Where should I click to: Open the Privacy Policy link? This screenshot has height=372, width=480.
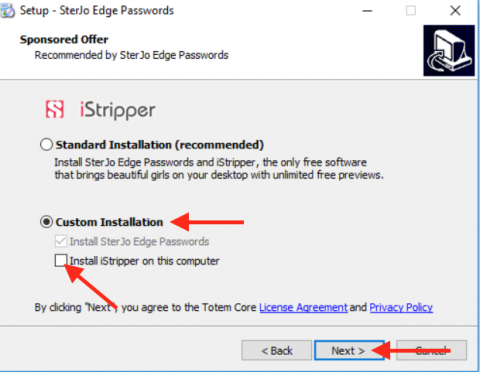[x=401, y=307]
